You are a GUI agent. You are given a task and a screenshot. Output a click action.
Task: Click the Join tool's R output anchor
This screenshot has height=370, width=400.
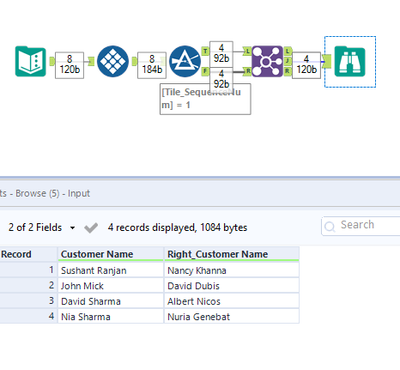(x=288, y=71)
